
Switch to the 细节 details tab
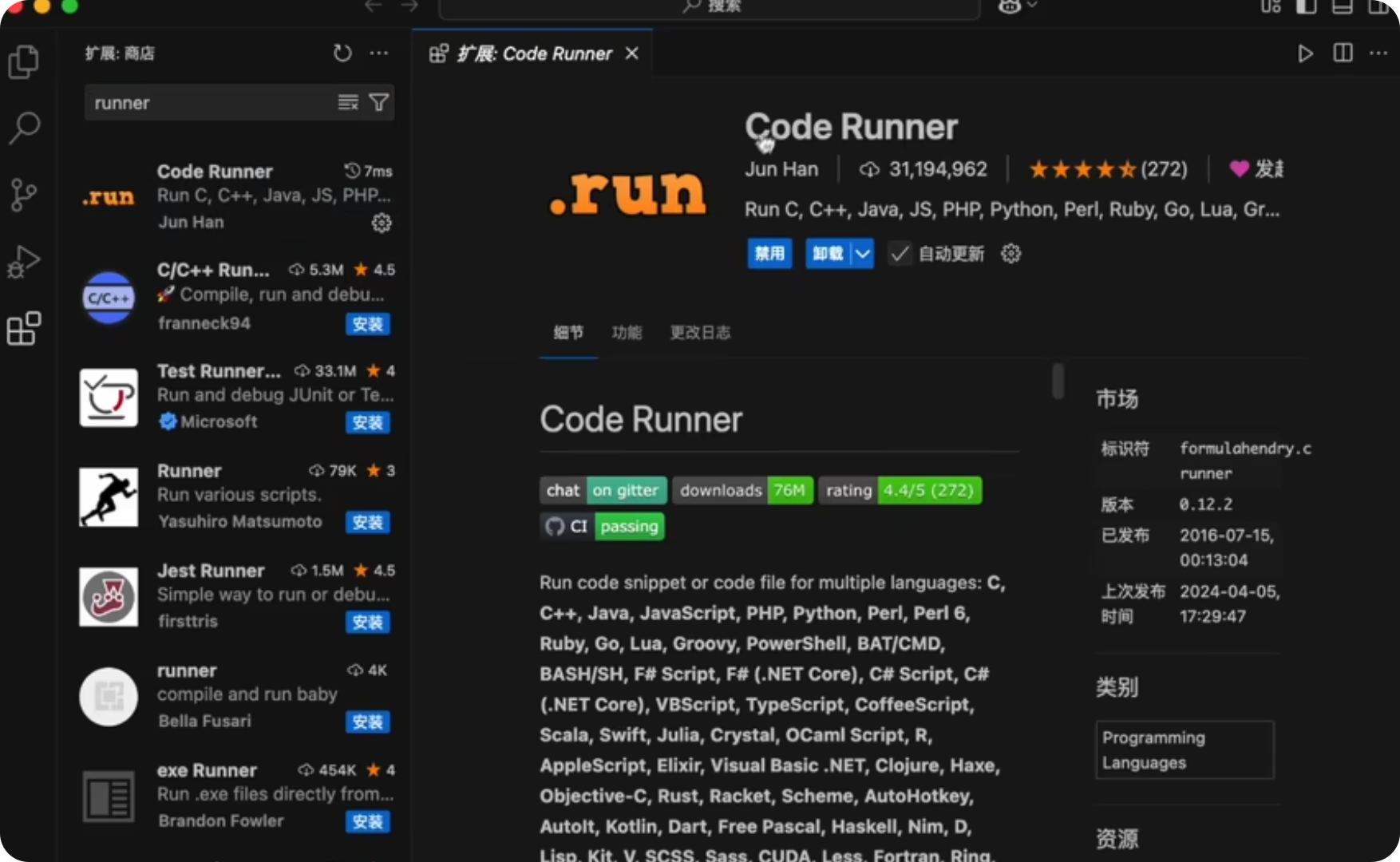(x=568, y=332)
